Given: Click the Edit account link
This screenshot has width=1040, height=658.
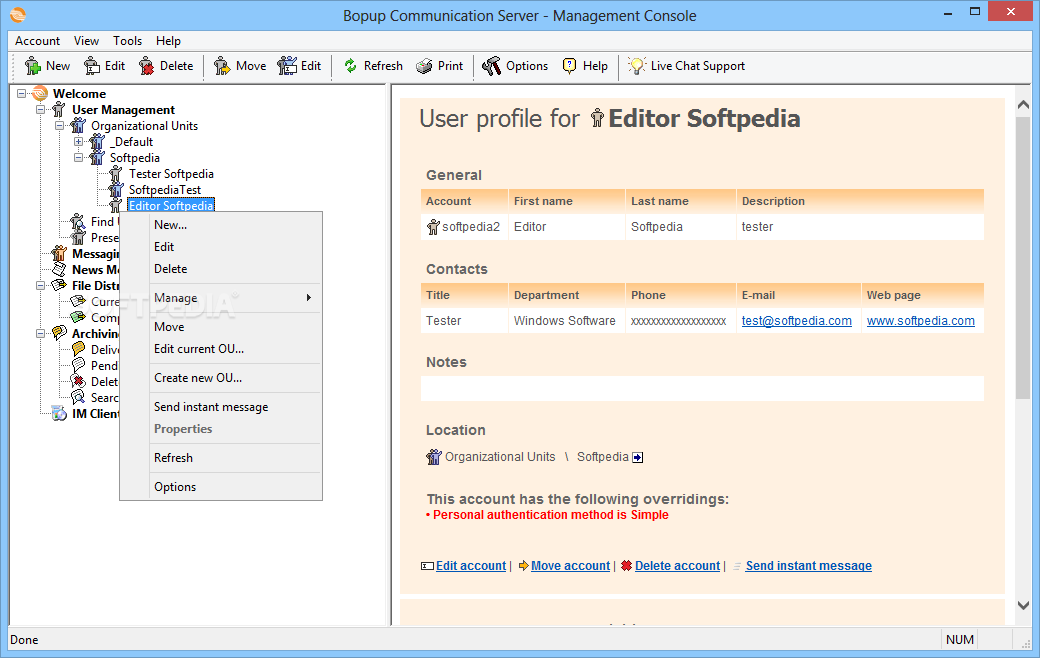Looking at the screenshot, I should [471, 566].
